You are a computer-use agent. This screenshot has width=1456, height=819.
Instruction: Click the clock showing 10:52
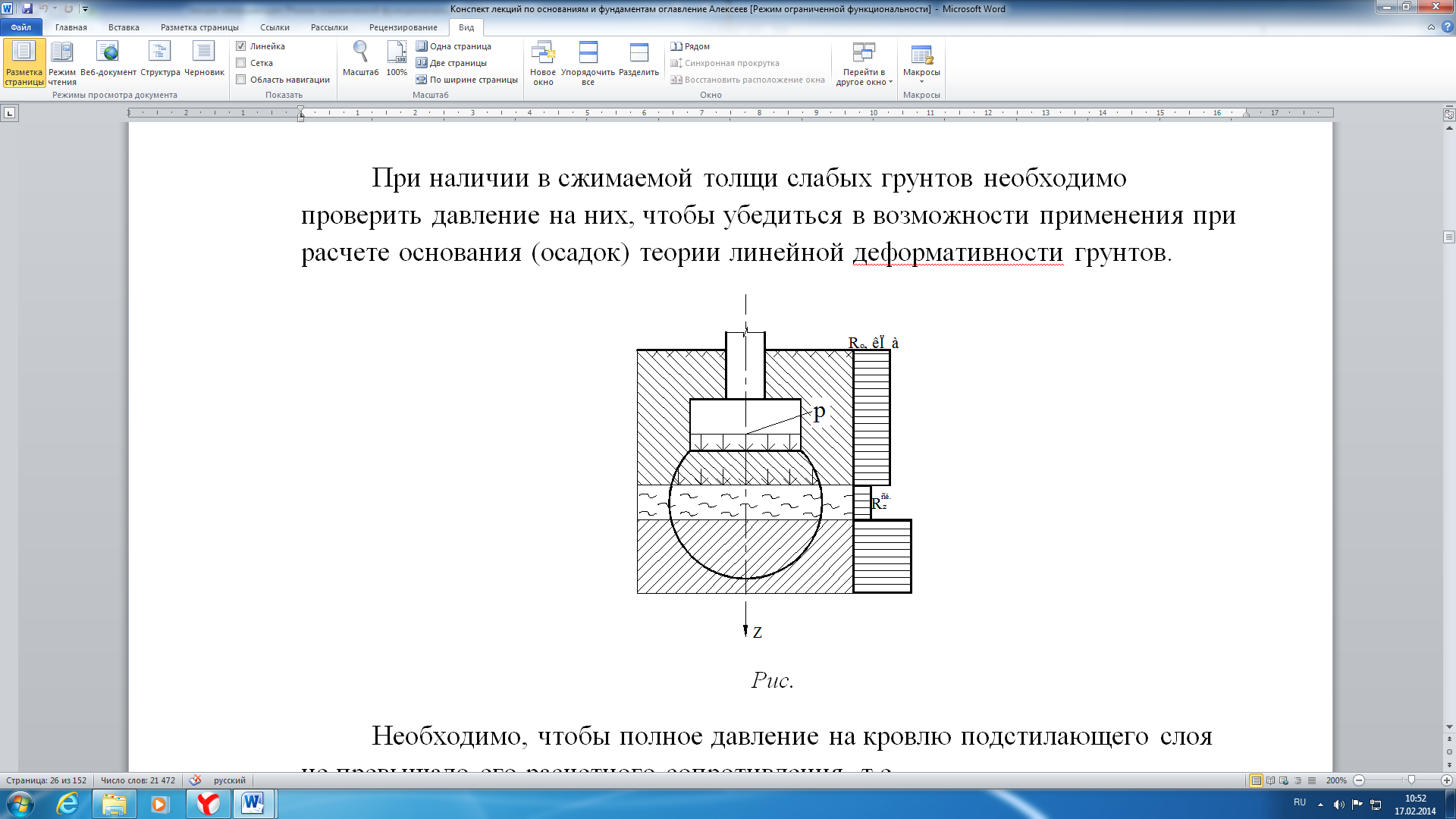[x=1414, y=805]
